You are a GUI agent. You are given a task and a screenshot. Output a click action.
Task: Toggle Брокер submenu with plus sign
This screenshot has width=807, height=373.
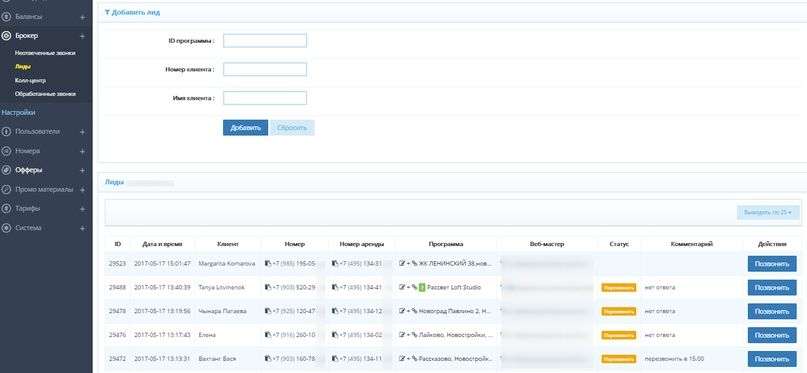click(x=82, y=36)
